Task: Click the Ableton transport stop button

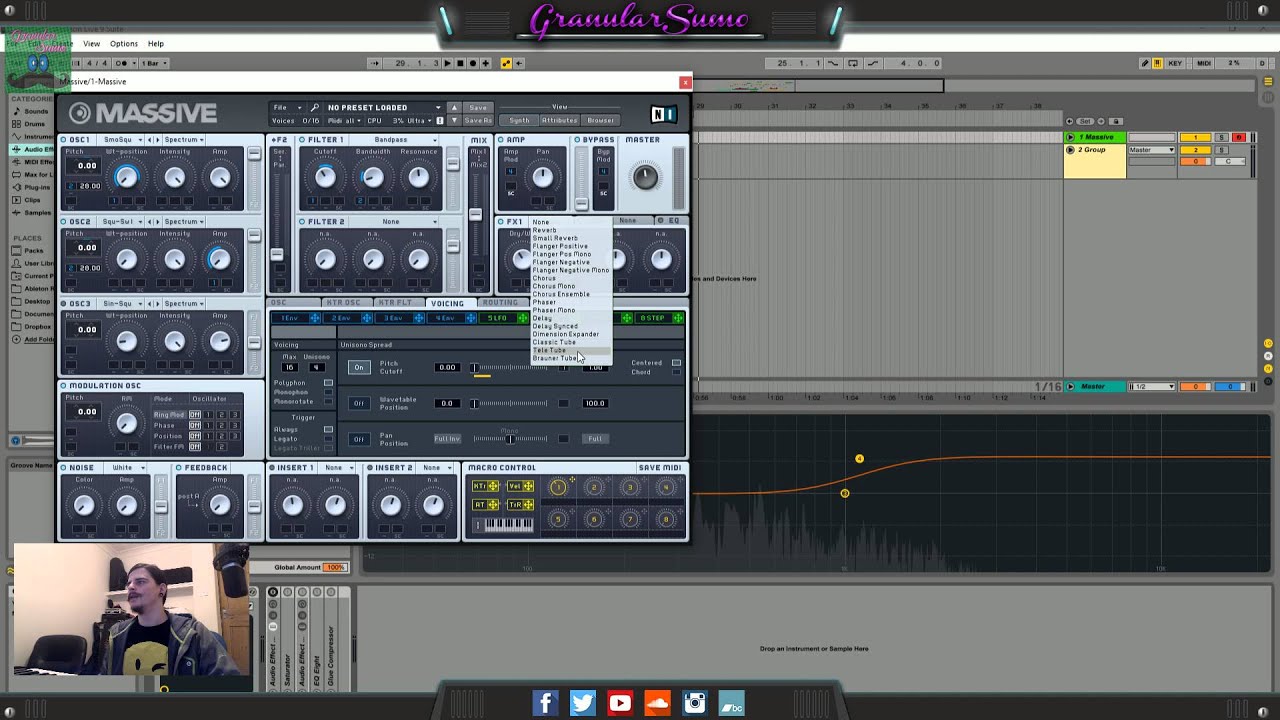Action: click(x=460, y=63)
